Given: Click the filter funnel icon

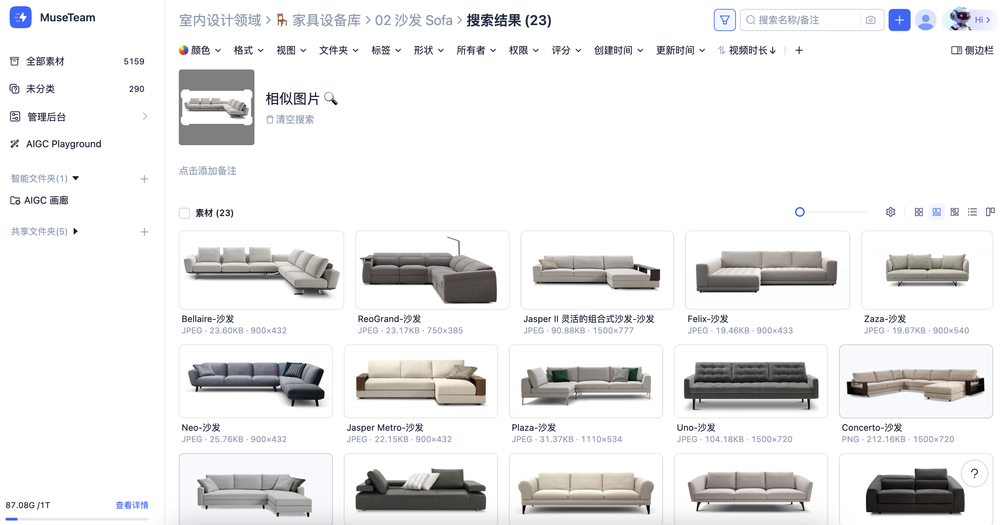Looking at the screenshot, I should pos(724,20).
